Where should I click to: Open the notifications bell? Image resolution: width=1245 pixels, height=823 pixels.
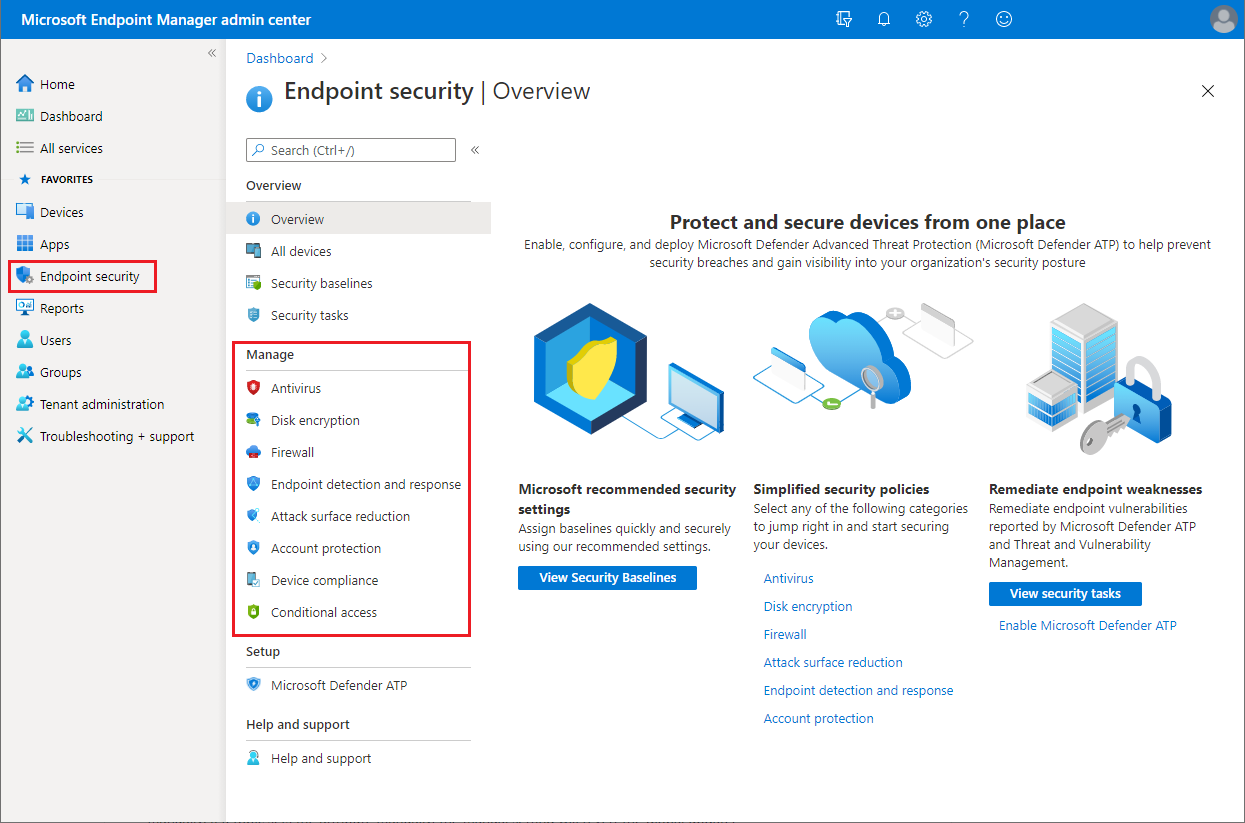[884, 19]
